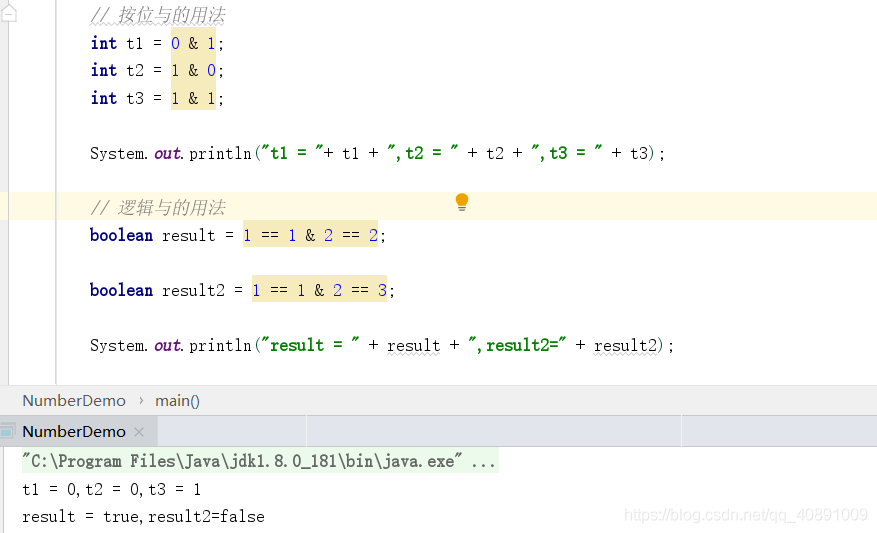Click the highlighted '1 & 0' expression
This screenshot has height=533, width=877.
(193, 70)
